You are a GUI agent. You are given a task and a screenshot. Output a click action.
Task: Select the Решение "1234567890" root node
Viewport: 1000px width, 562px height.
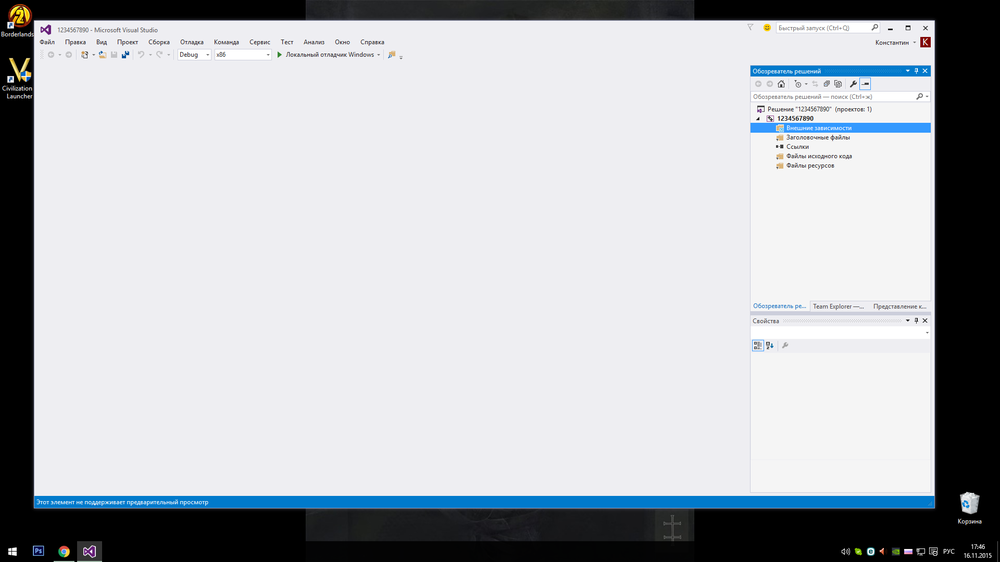(x=820, y=109)
